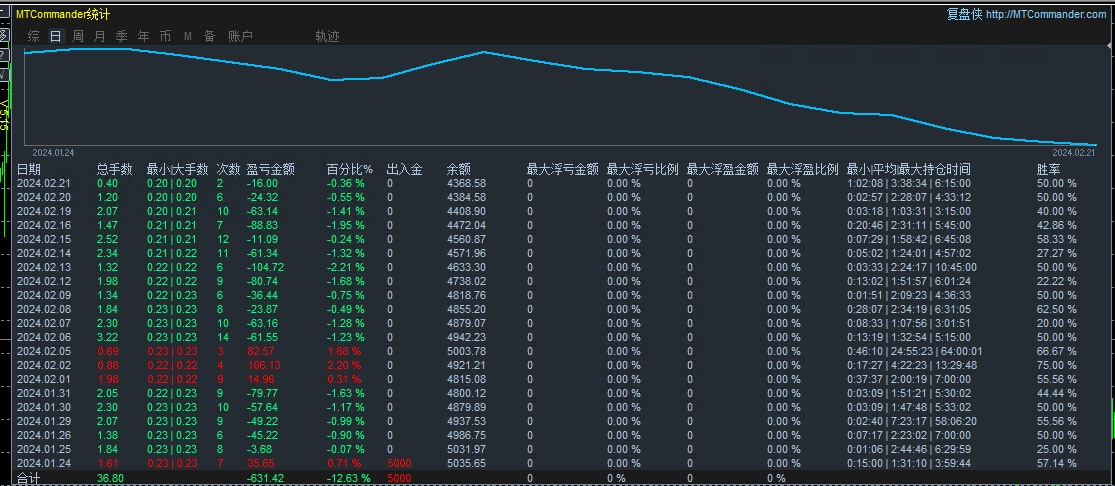Screen dimensions: 1115x486
Task: Show the 季 quarterly statistics tab
Action: [122, 36]
